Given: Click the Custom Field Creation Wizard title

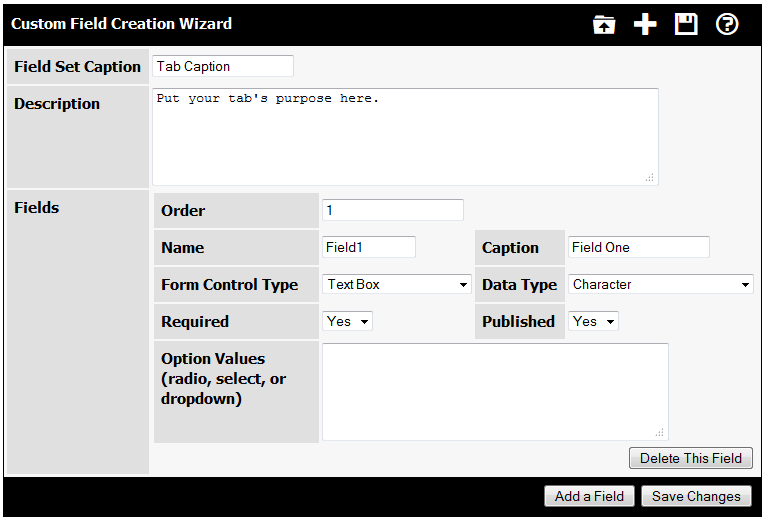Looking at the screenshot, I should point(121,23).
